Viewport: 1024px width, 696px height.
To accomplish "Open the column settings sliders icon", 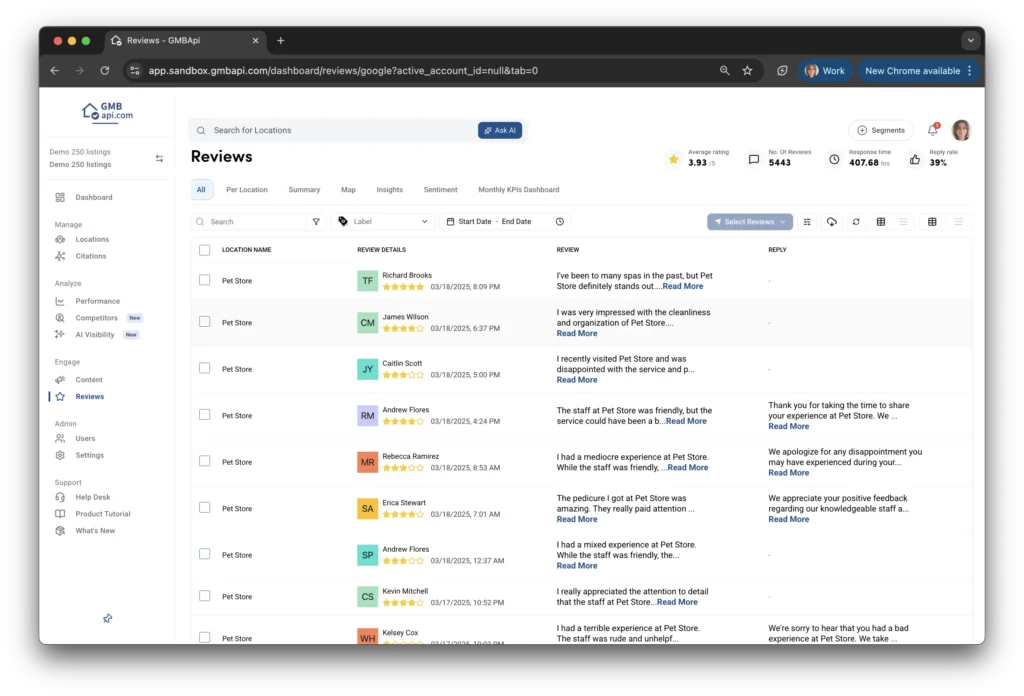I will (x=807, y=222).
